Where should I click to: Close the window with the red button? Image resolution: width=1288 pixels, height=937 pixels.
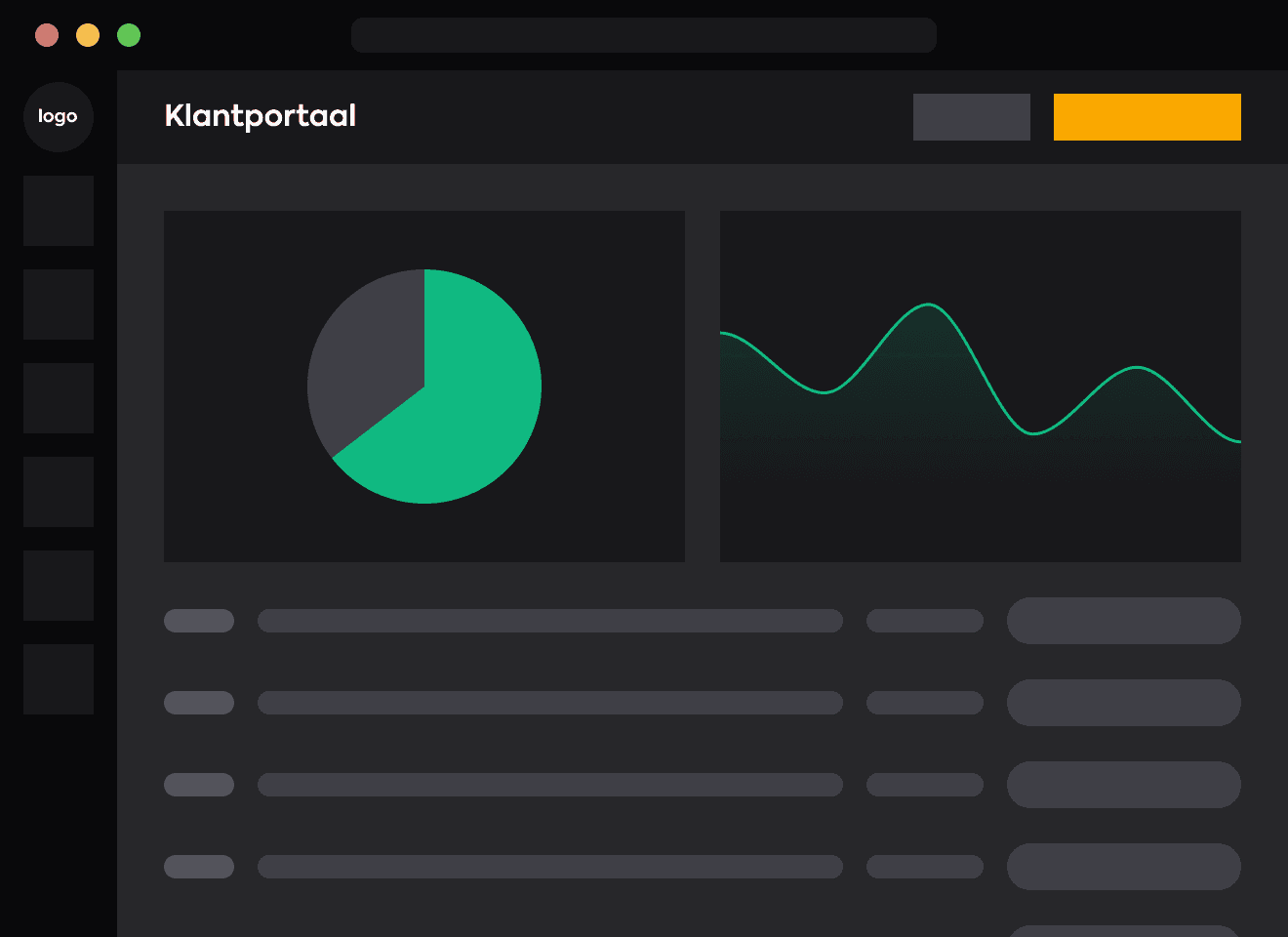click(x=47, y=35)
